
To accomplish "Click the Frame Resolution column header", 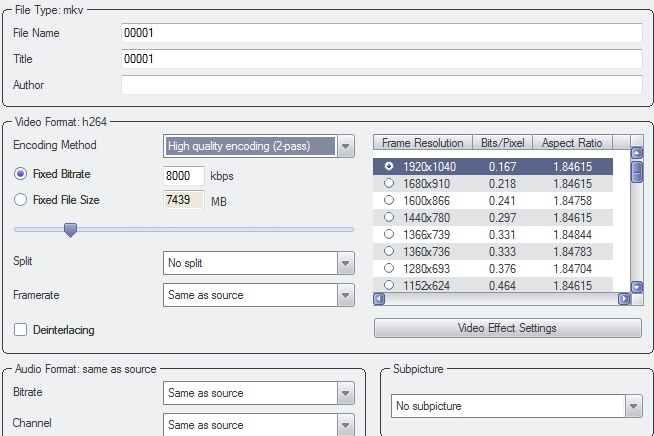I will (423, 142).
